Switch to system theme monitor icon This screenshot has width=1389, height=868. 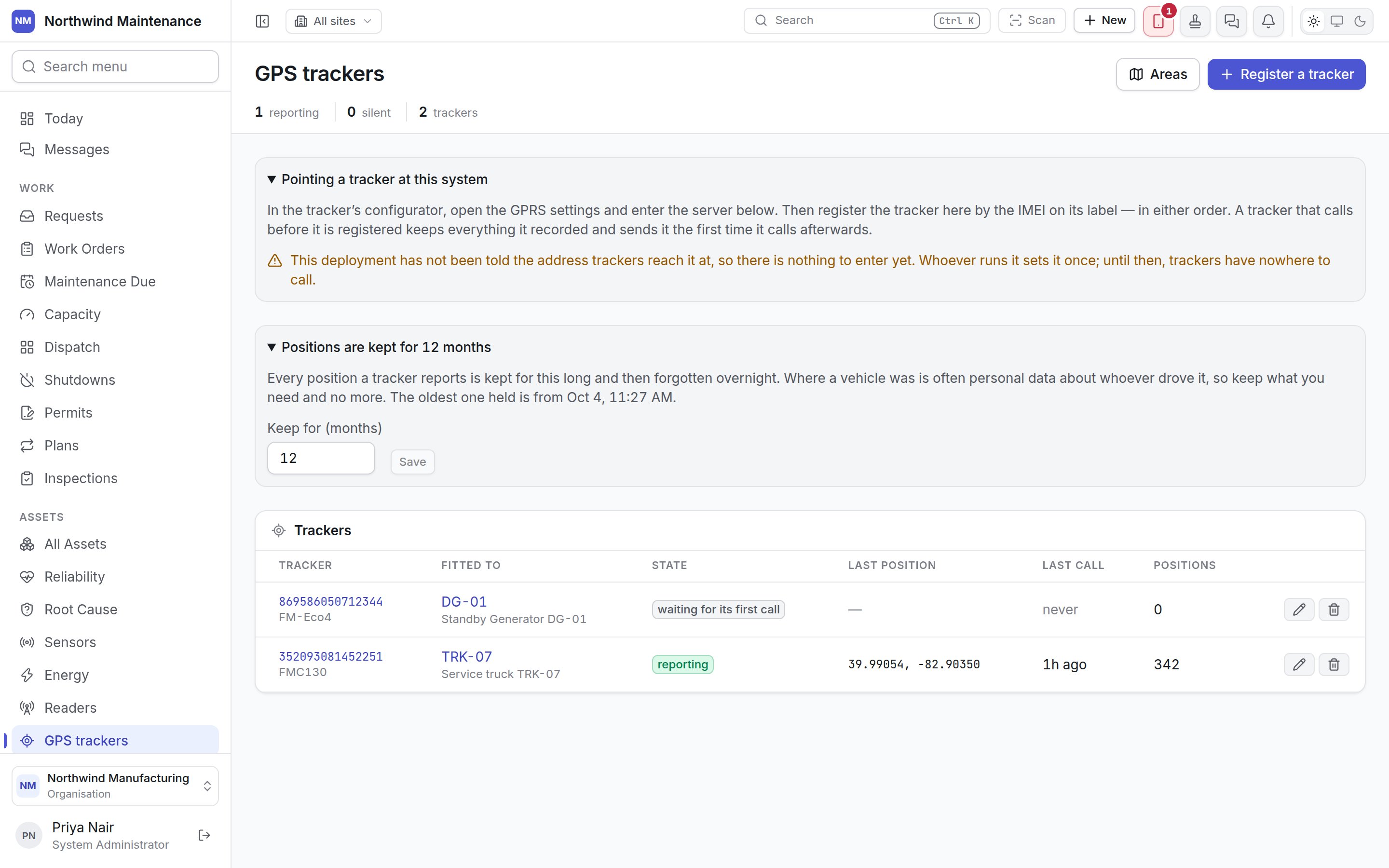tap(1337, 21)
